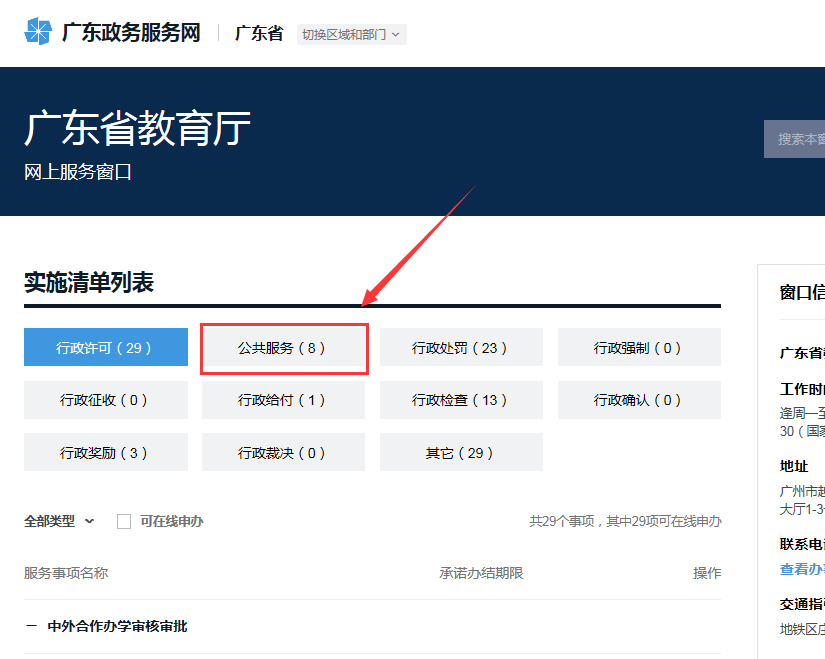825x659 pixels.
Task: Collapse the 中外合作办学审核审批 row
Action: click(32, 626)
